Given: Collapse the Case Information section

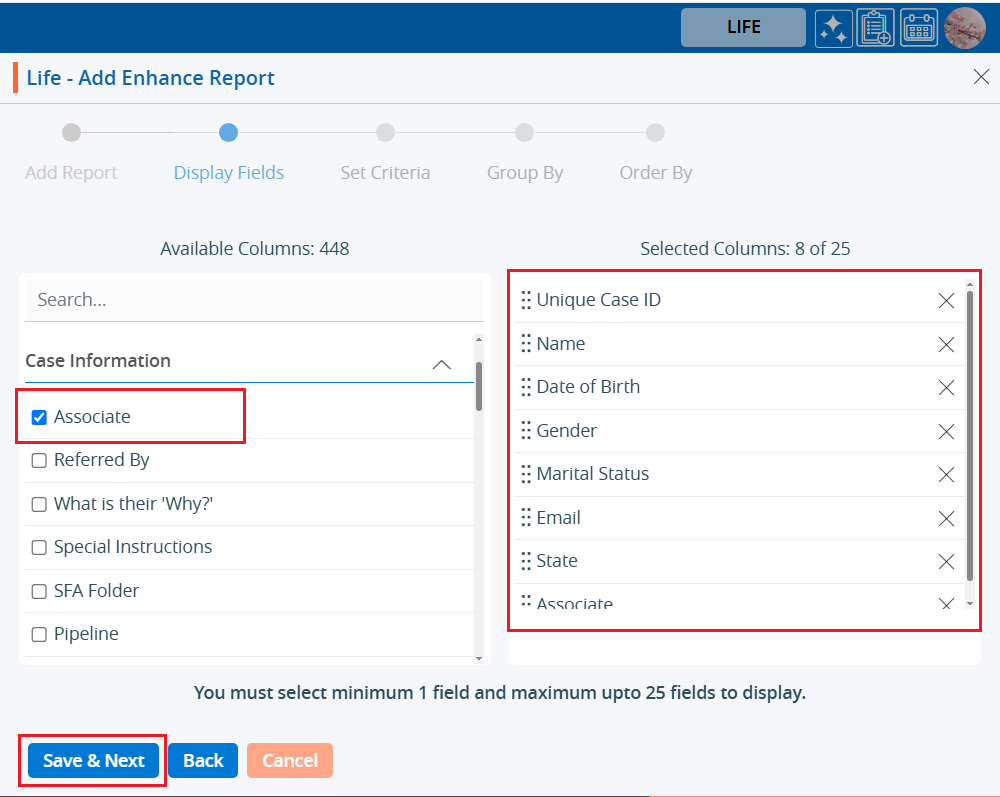Looking at the screenshot, I should click(x=441, y=365).
